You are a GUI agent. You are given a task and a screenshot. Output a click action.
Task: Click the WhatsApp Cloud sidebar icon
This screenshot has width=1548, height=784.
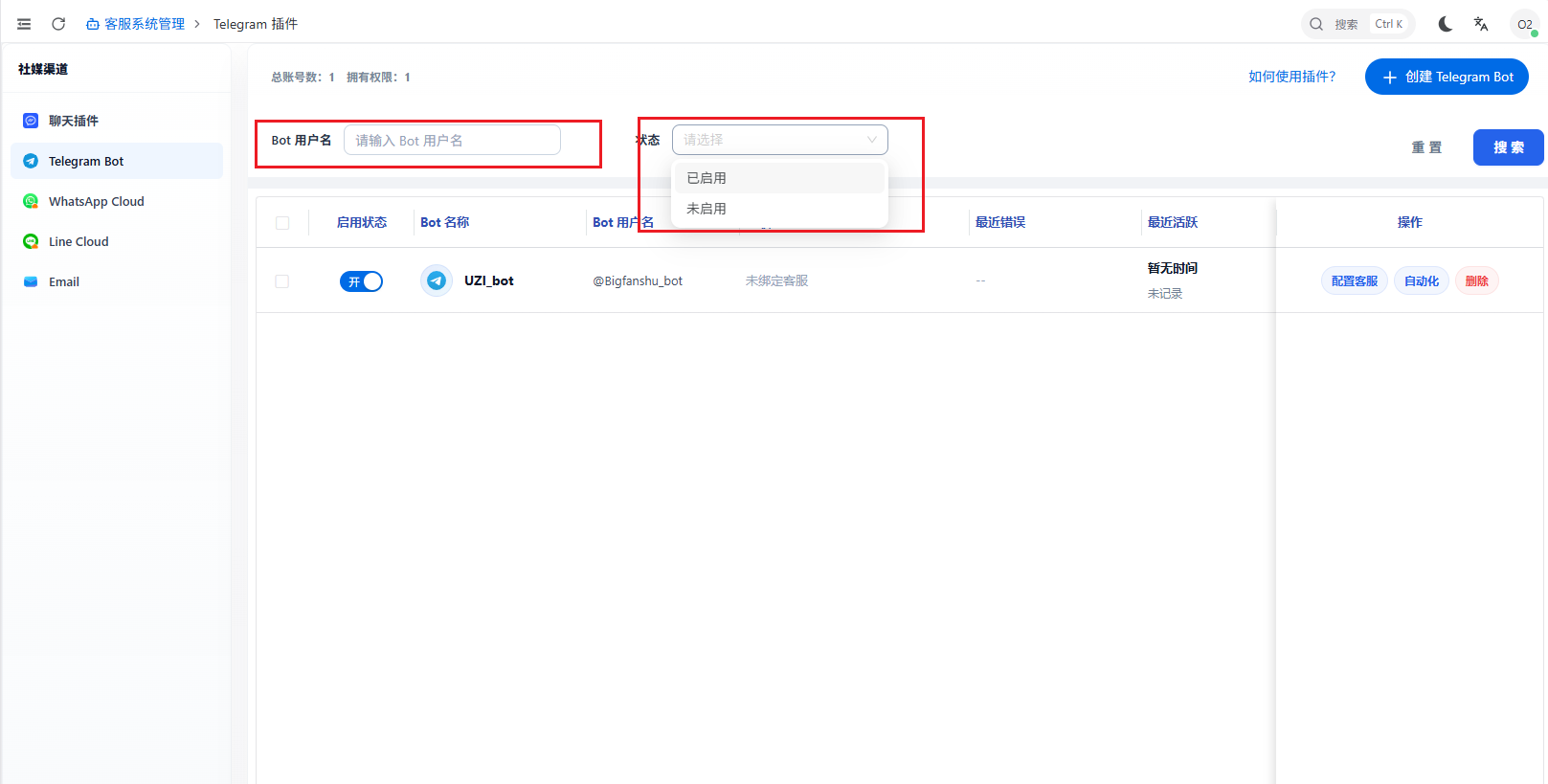point(31,201)
